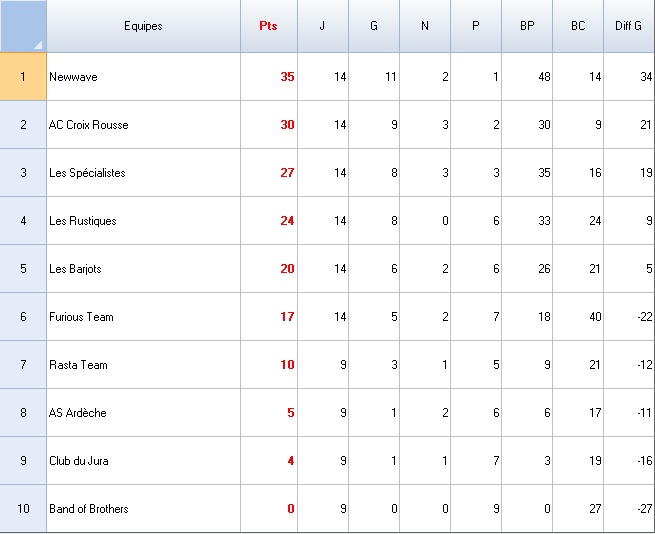Click the Newwave team cell

coord(143,76)
